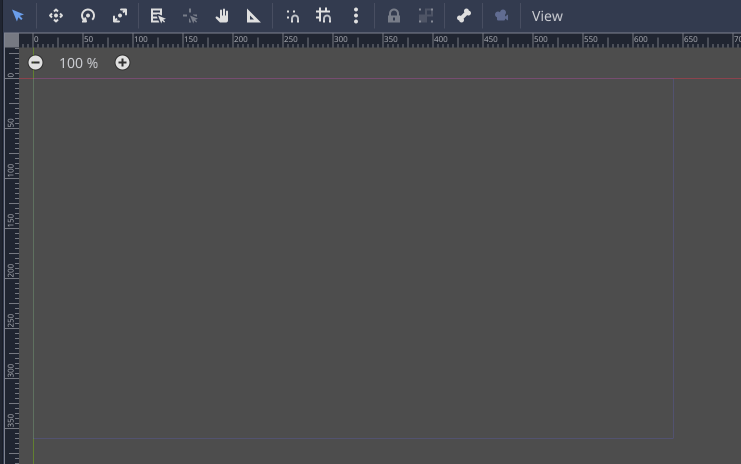
Task: Open the View menu
Action: [x=547, y=16]
